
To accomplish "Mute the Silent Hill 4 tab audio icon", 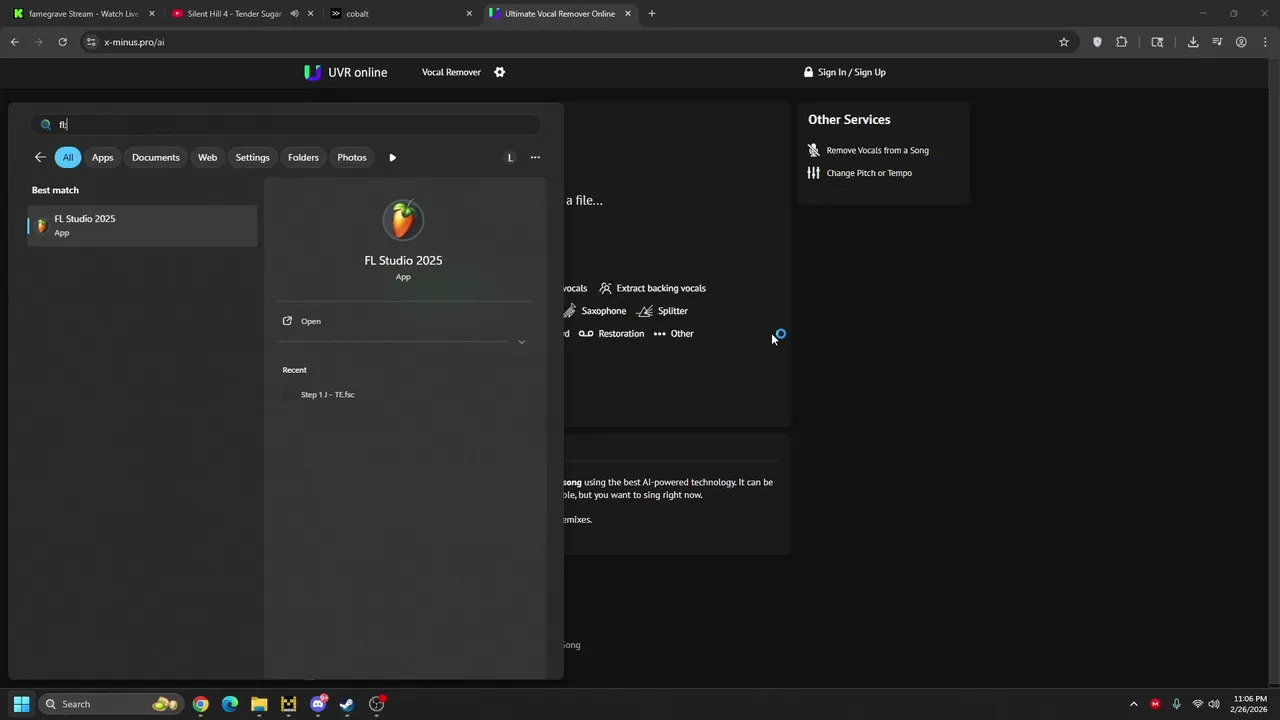I will pyautogui.click(x=294, y=14).
